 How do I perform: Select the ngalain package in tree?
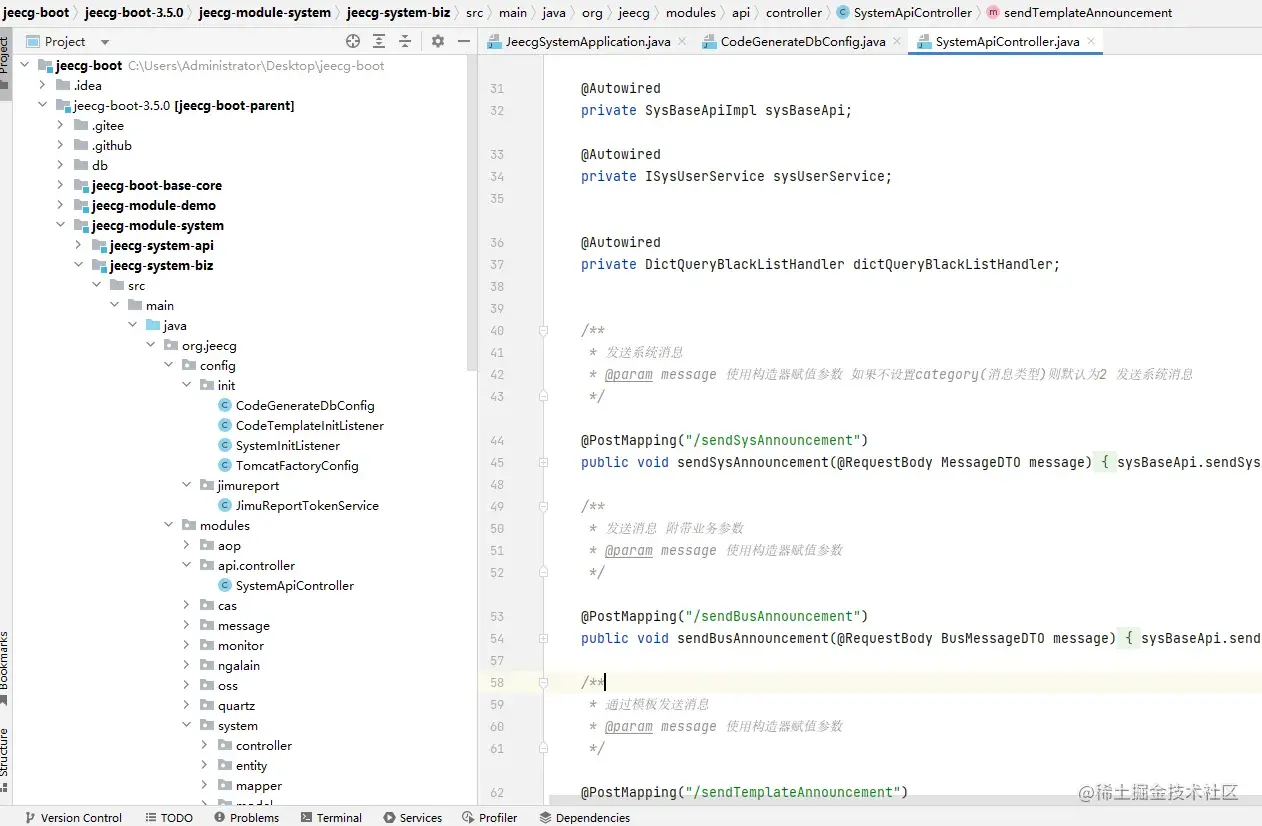[239, 665]
